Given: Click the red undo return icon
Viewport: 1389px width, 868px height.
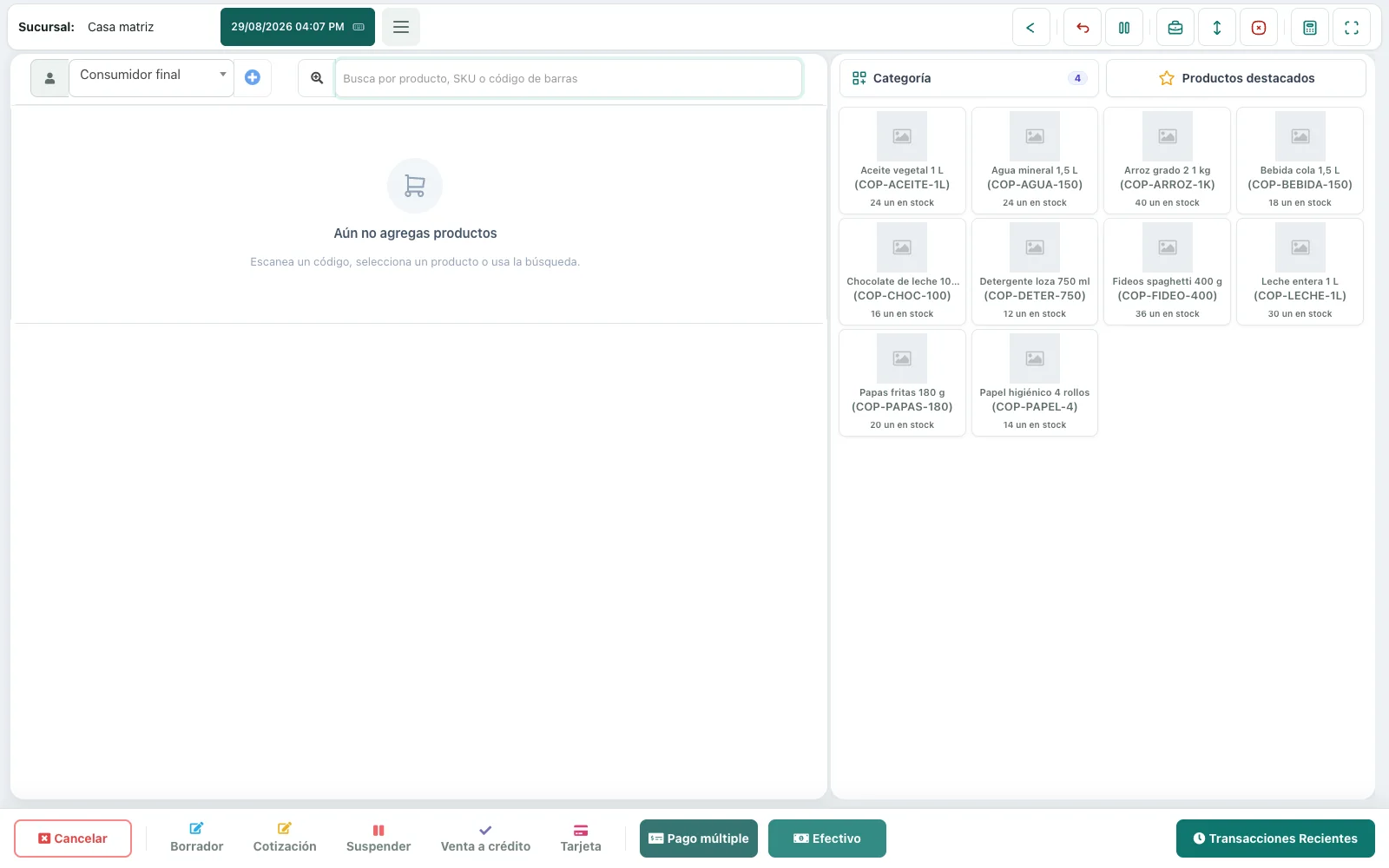Looking at the screenshot, I should [x=1083, y=27].
